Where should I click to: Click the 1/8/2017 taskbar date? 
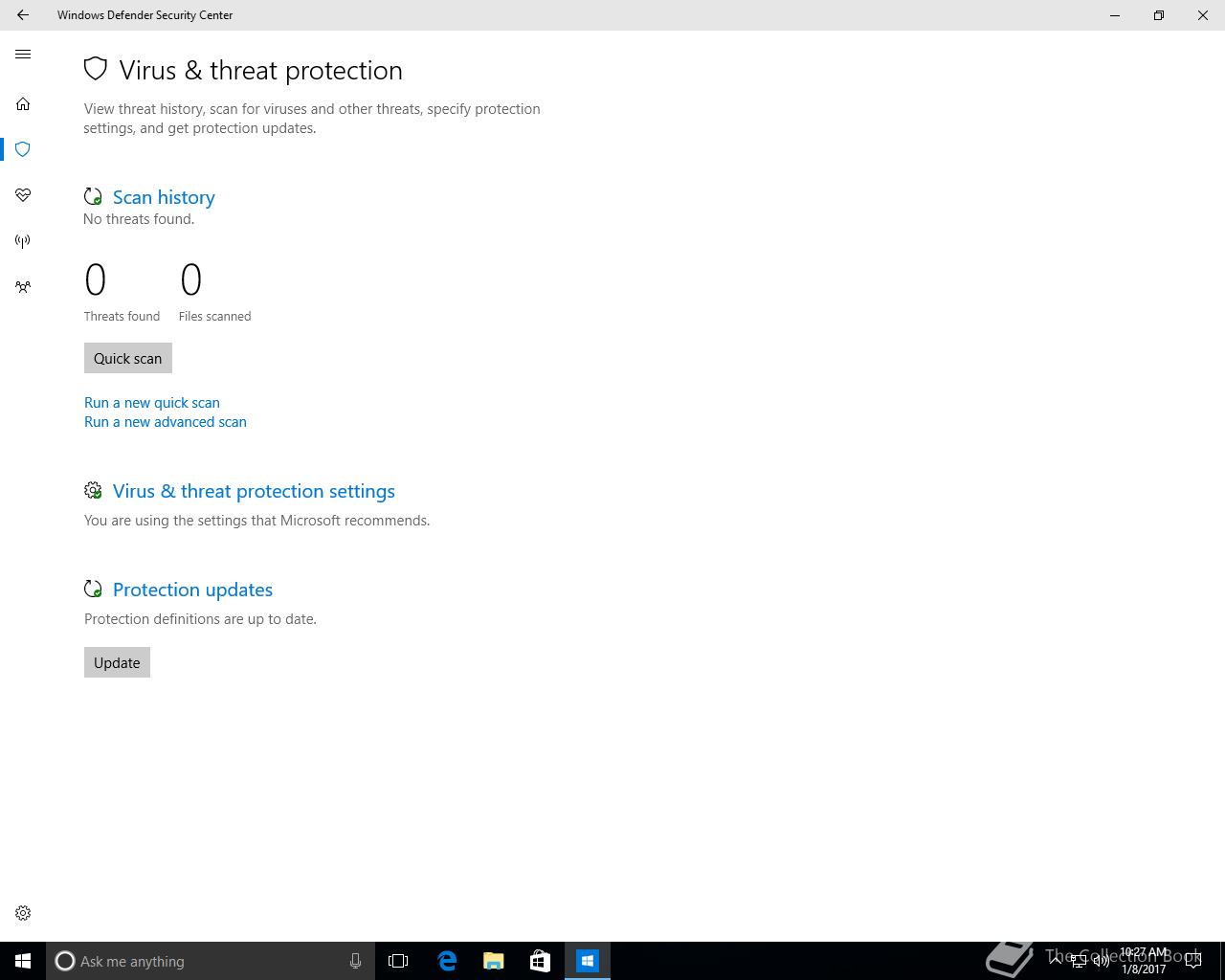point(1144,969)
